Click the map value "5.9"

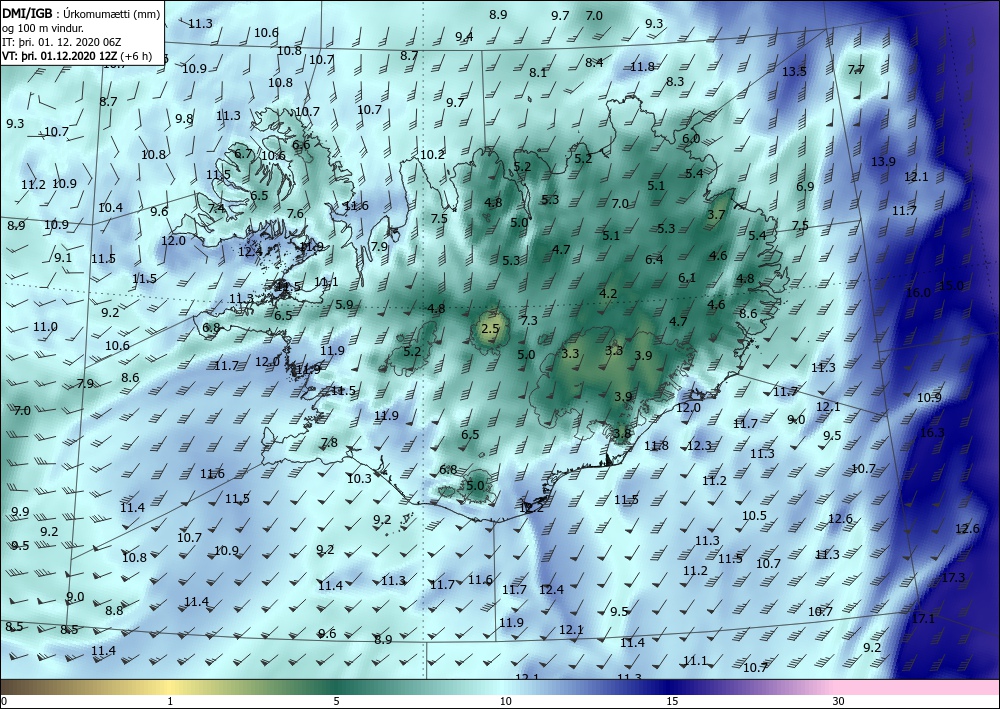344,305
